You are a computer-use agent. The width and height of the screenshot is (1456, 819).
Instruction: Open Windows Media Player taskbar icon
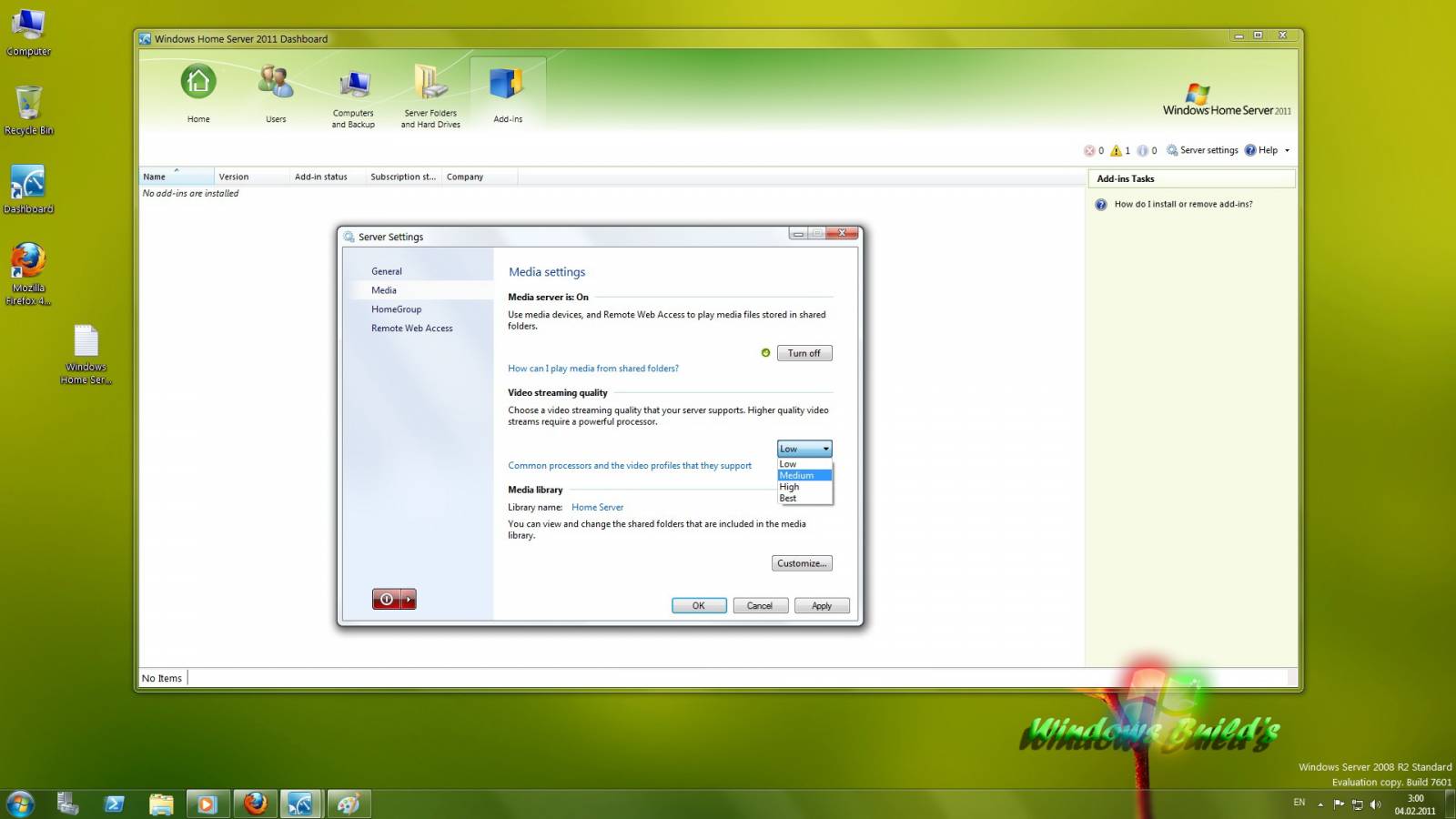207,804
